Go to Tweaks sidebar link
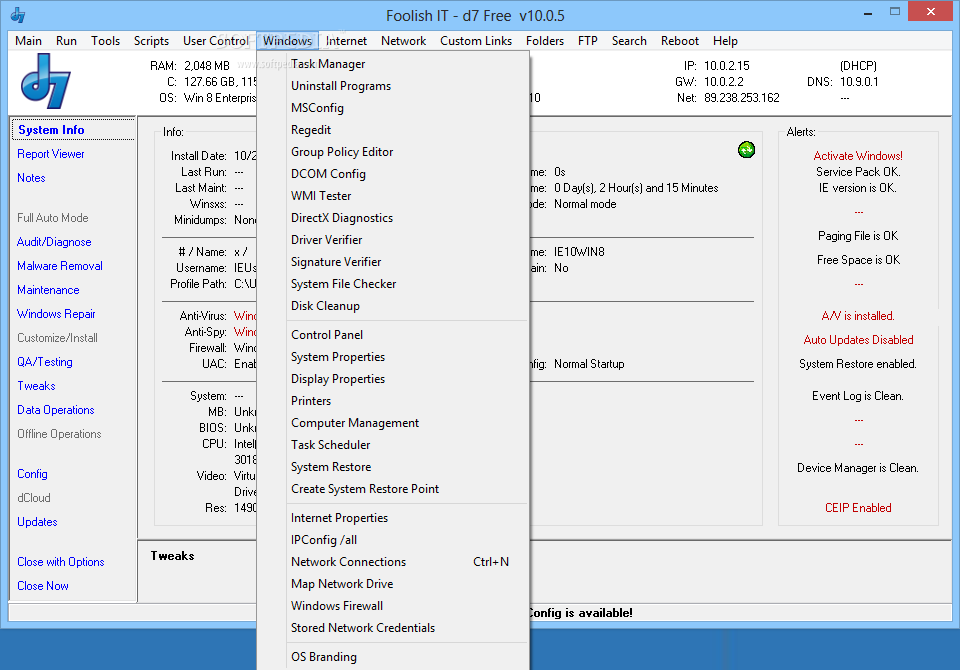Viewport: 960px width, 670px height. click(36, 386)
